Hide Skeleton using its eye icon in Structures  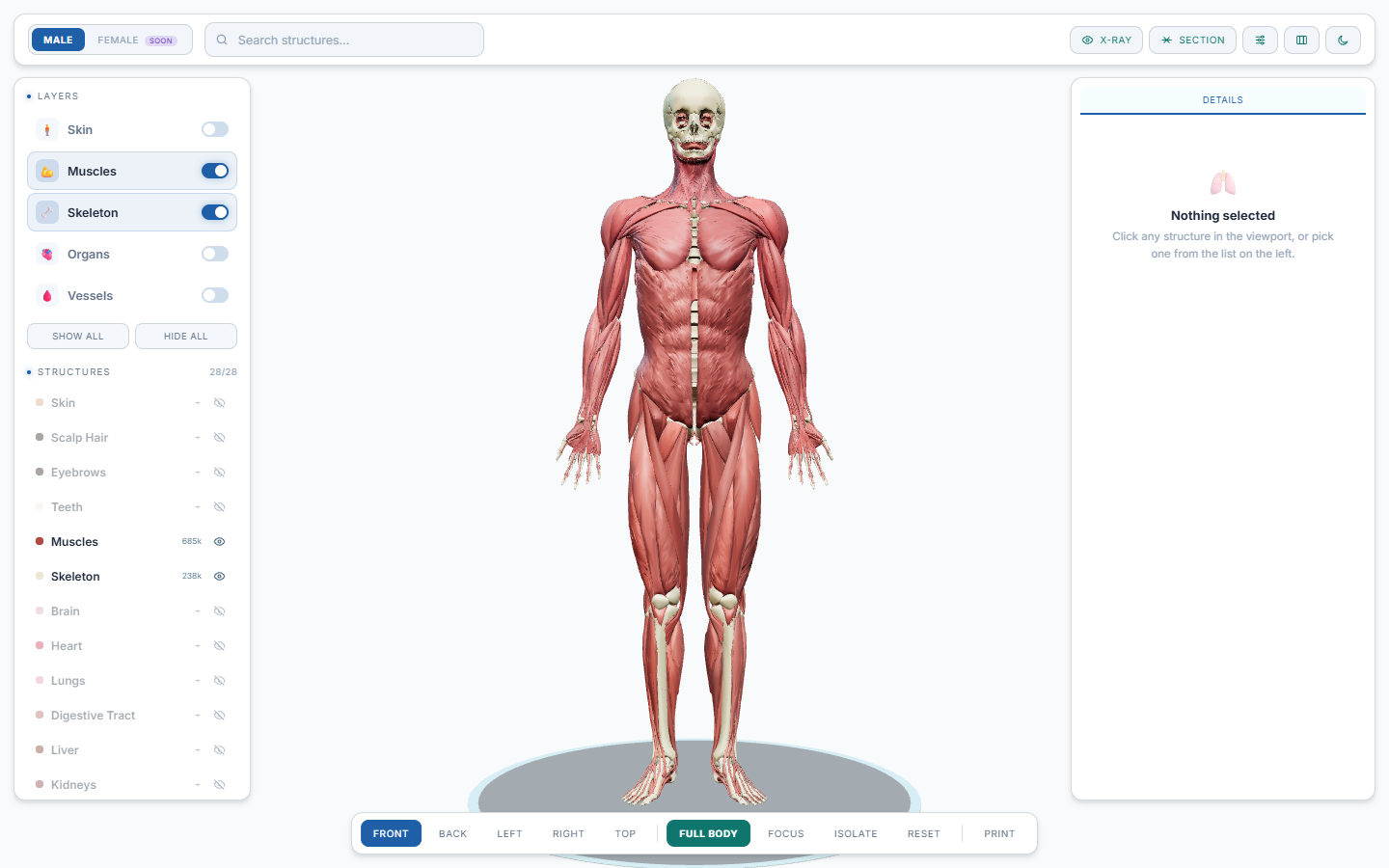(220, 577)
